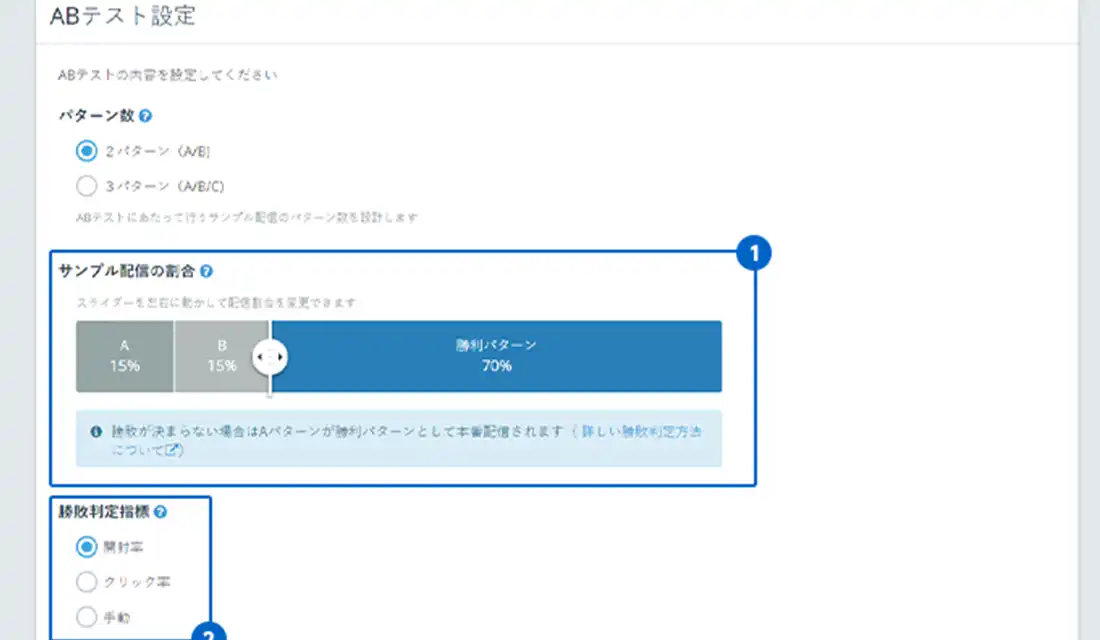Image resolution: width=1100 pixels, height=640 pixels.
Task: Click the distribution ratio slider handle
Action: [x=270, y=356]
